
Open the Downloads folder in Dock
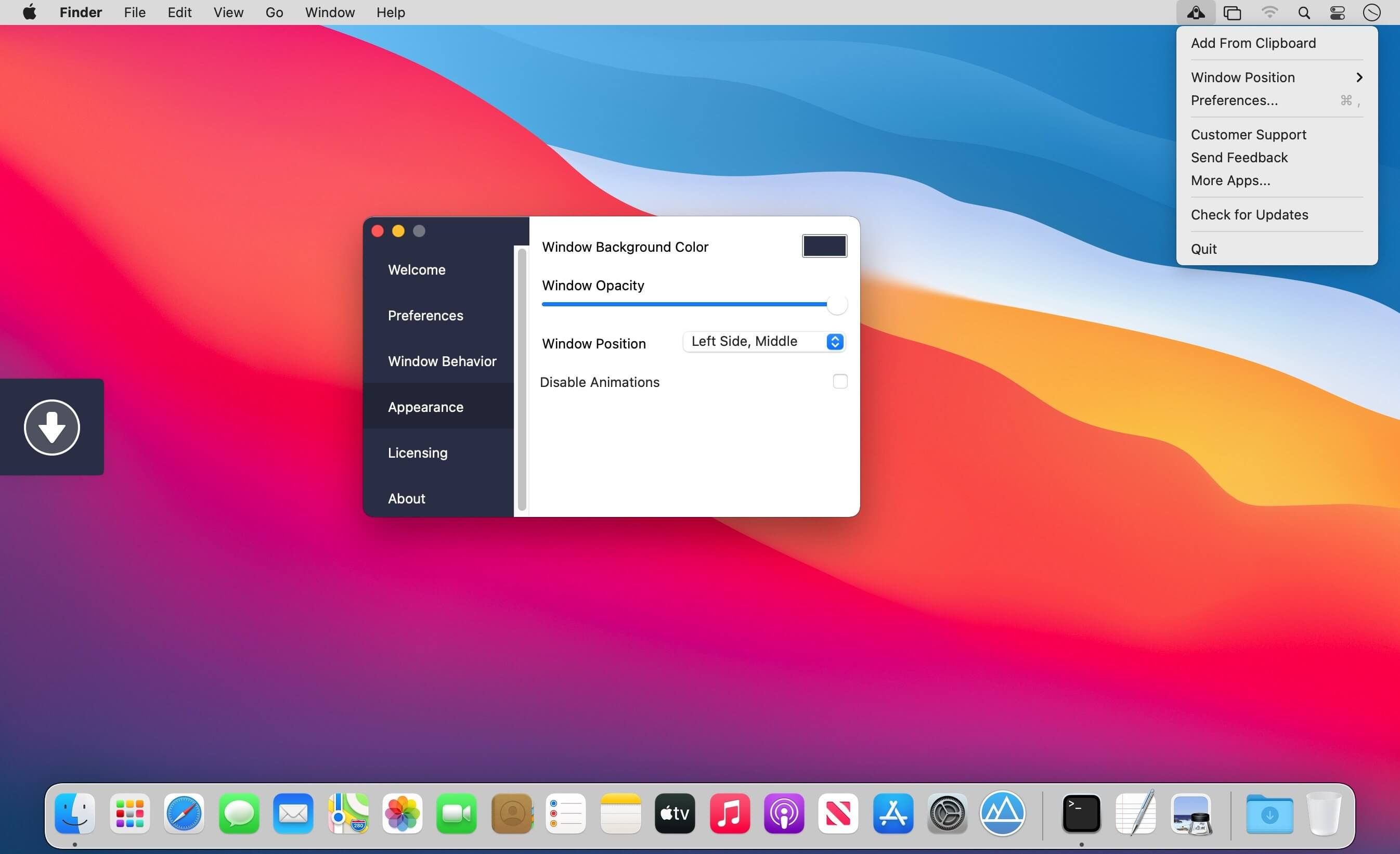pyautogui.click(x=1269, y=813)
